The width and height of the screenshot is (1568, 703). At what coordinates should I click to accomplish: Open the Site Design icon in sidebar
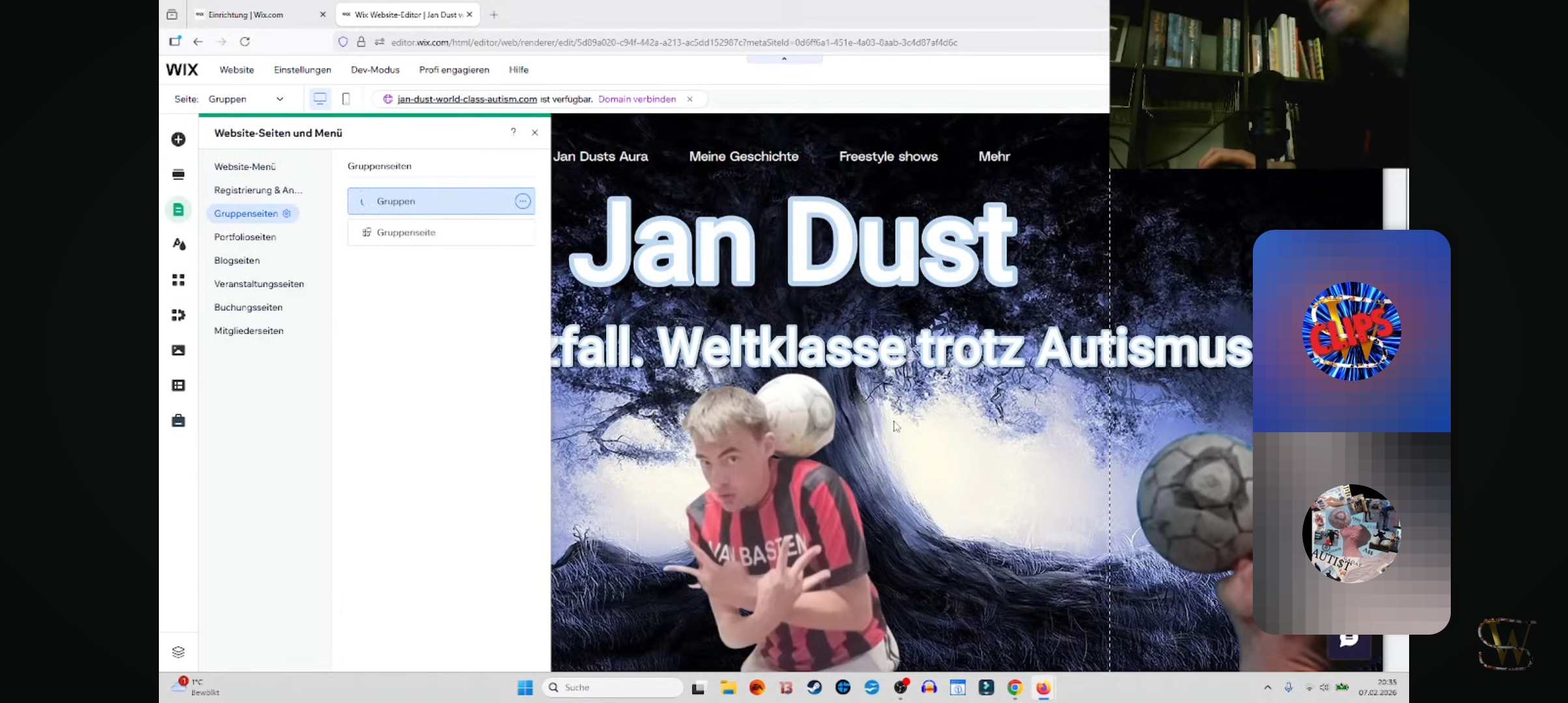tap(178, 245)
